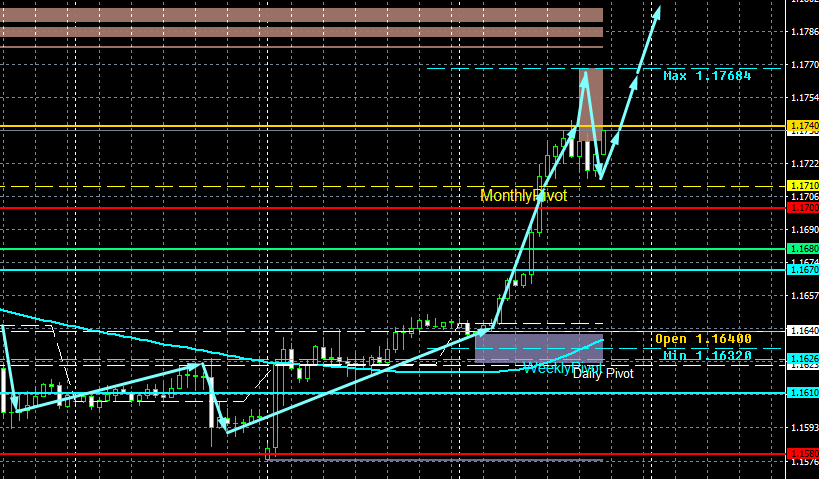The width and height of the screenshot is (819, 479).
Task: Select the cyan 1.1626 price tag
Action: click(802, 359)
